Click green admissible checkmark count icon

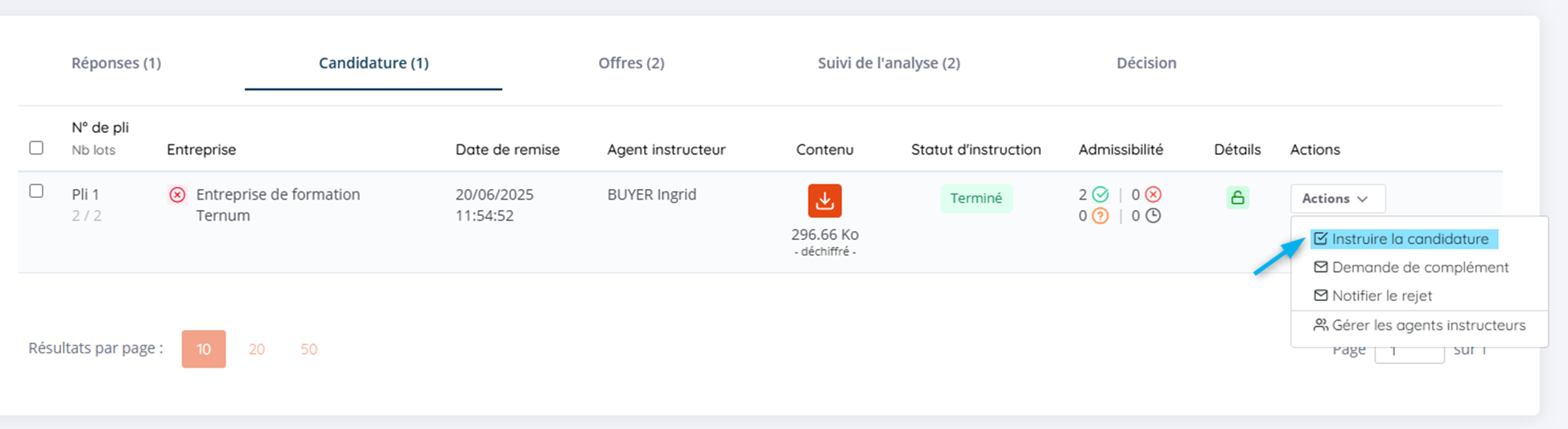1100,195
